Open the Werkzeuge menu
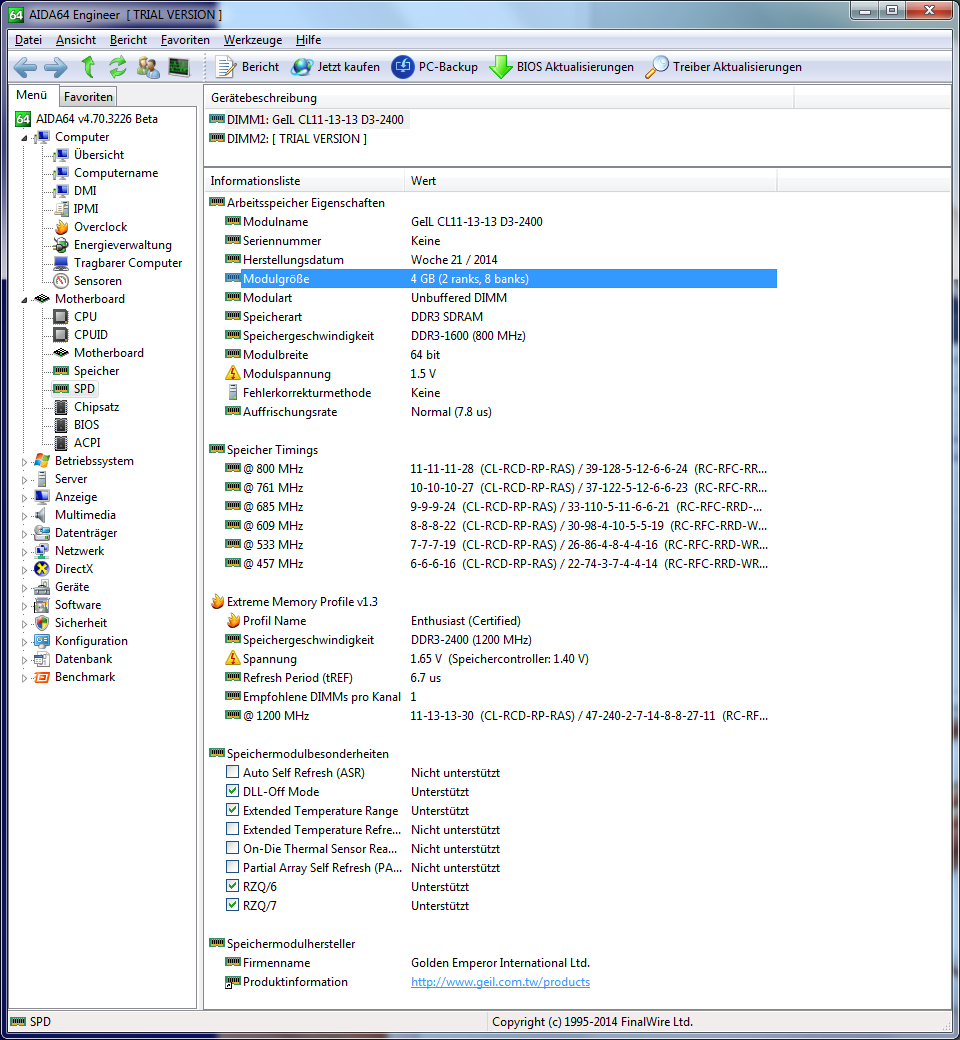The width and height of the screenshot is (960, 1040). point(253,40)
